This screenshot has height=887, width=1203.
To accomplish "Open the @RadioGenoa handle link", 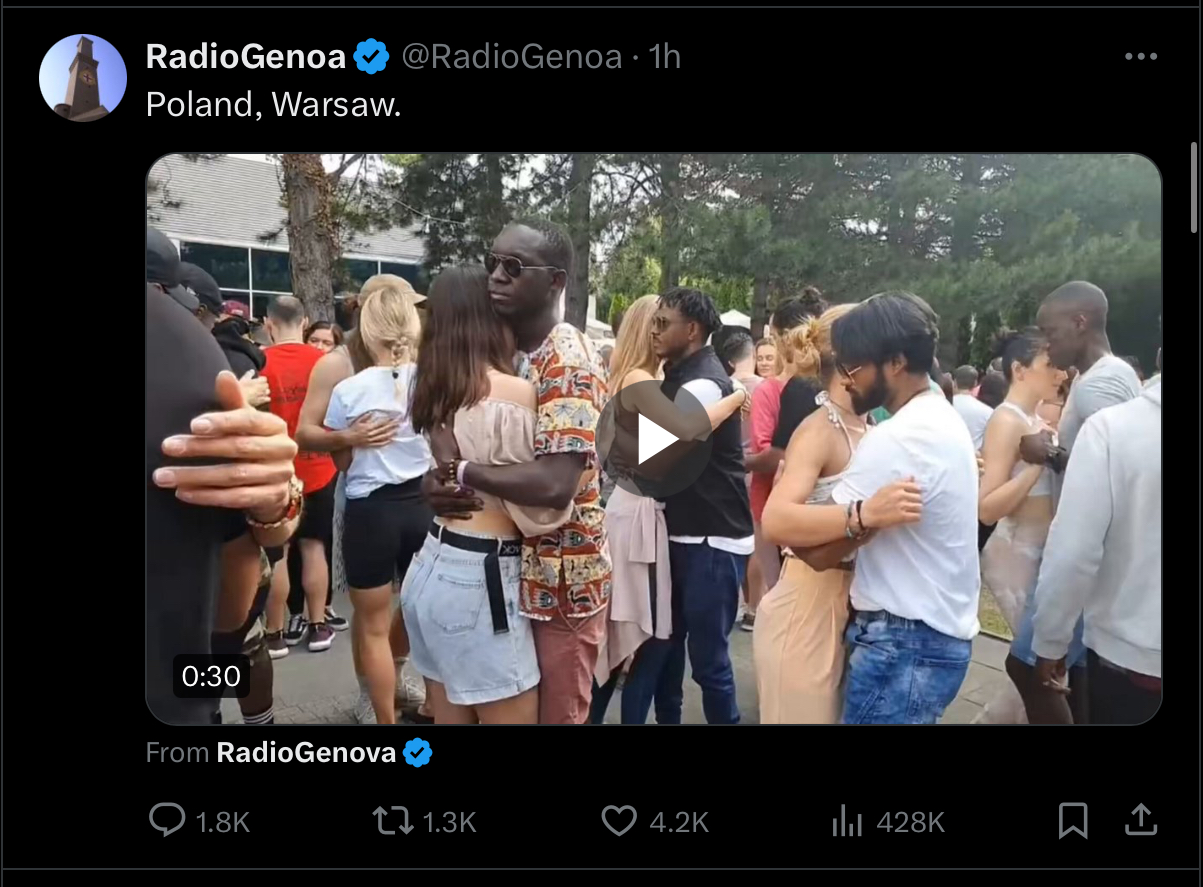I will [512, 57].
